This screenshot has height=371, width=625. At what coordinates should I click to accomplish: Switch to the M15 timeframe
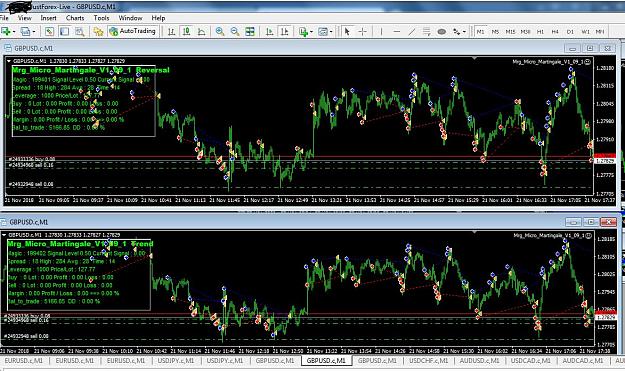510,31
